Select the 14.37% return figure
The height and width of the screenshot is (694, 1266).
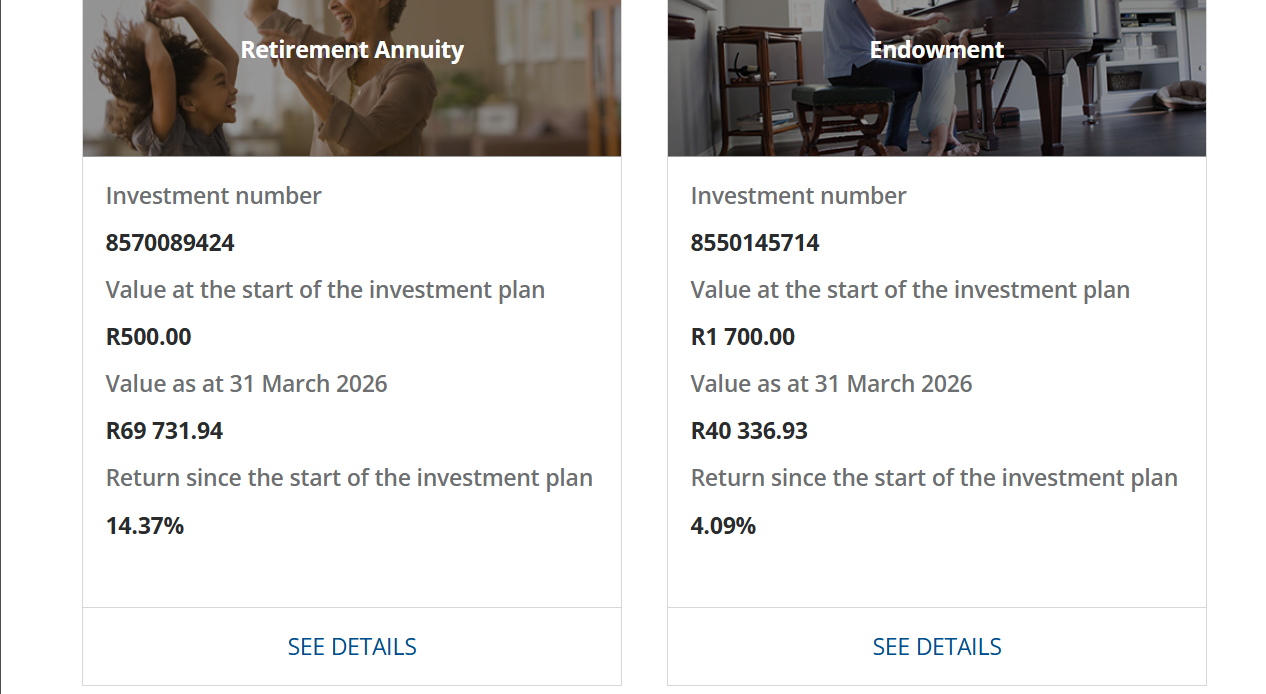click(x=145, y=525)
